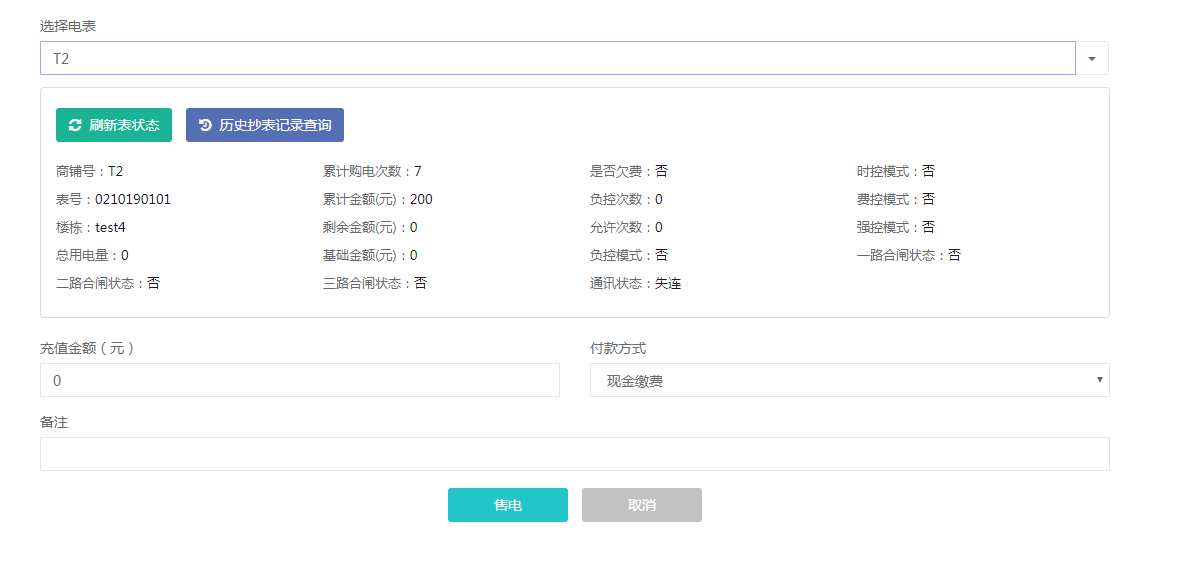Screen dimensions: 1192x574
Task: Select the meter number 0210190101 text
Action: (133, 199)
